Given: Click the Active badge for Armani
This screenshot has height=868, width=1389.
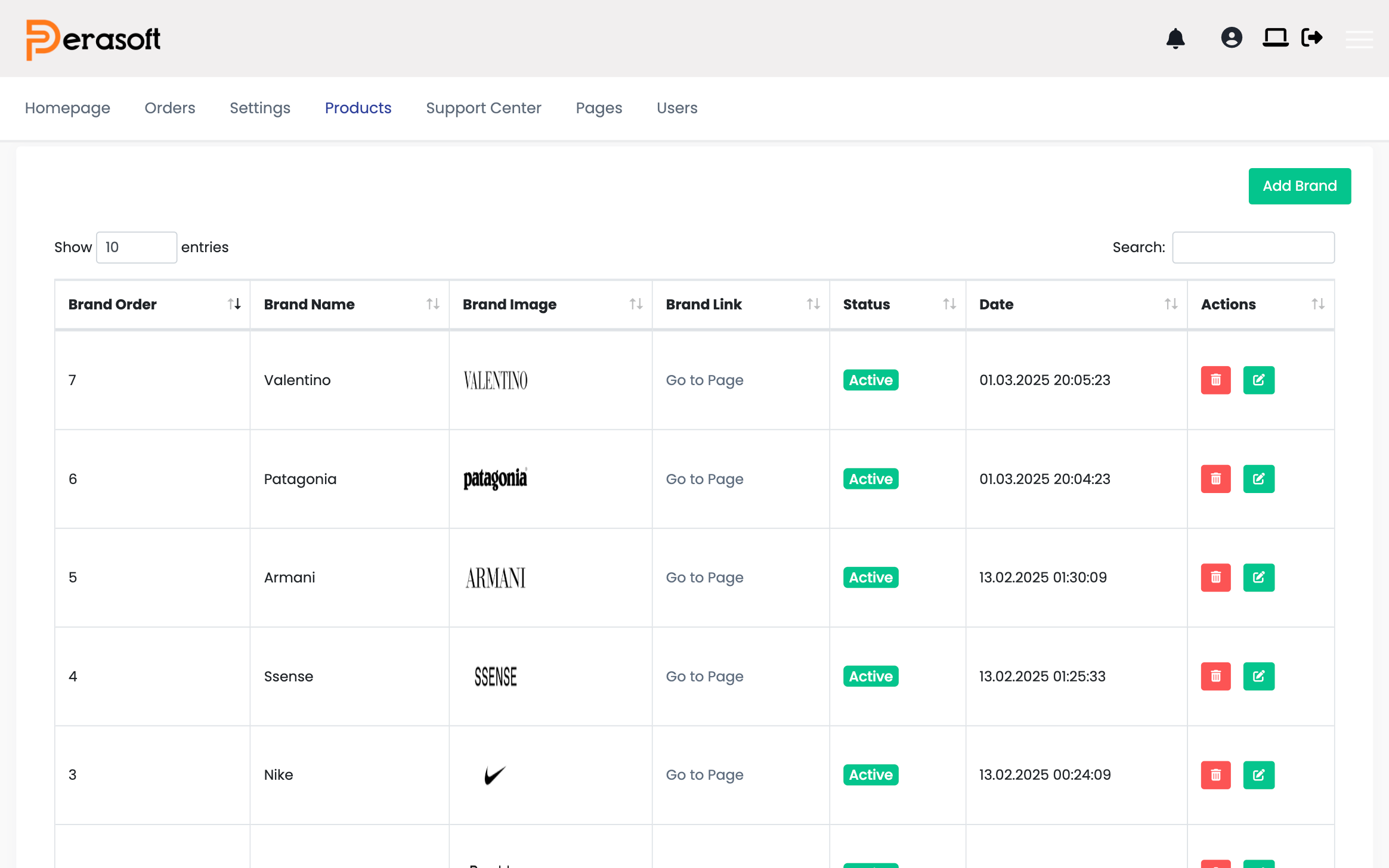Looking at the screenshot, I should coord(871,577).
